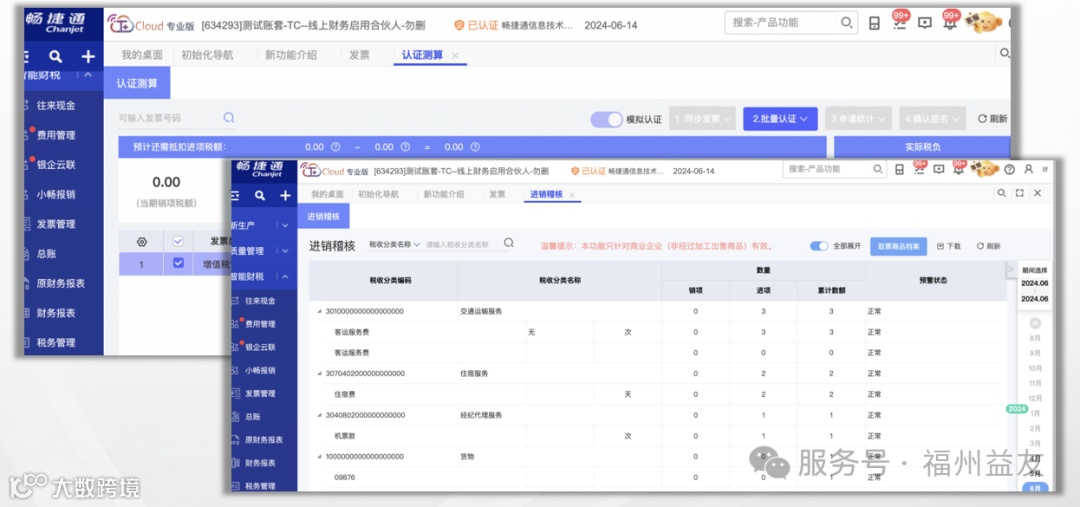This screenshot has height=507, width=1080.
Task: Collapse the 3010000000000000000 tree row
Action: (x=319, y=312)
